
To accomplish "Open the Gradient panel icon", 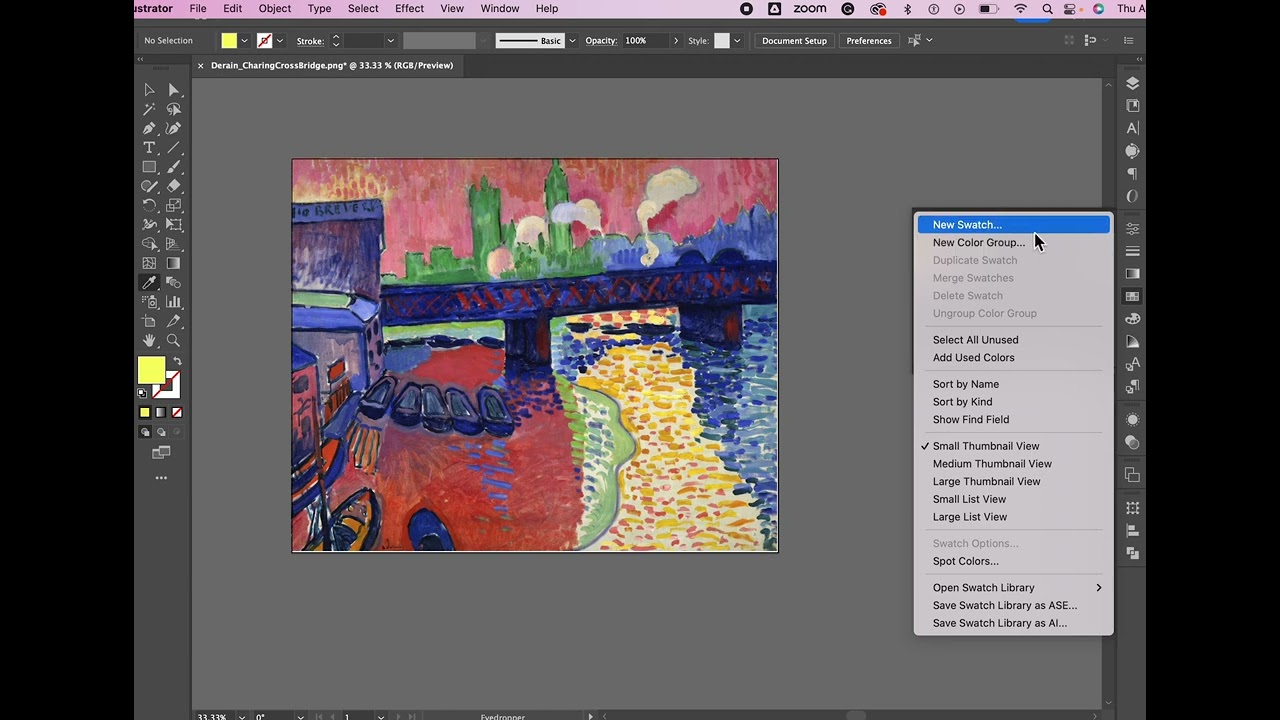I will pyautogui.click(x=1132, y=273).
